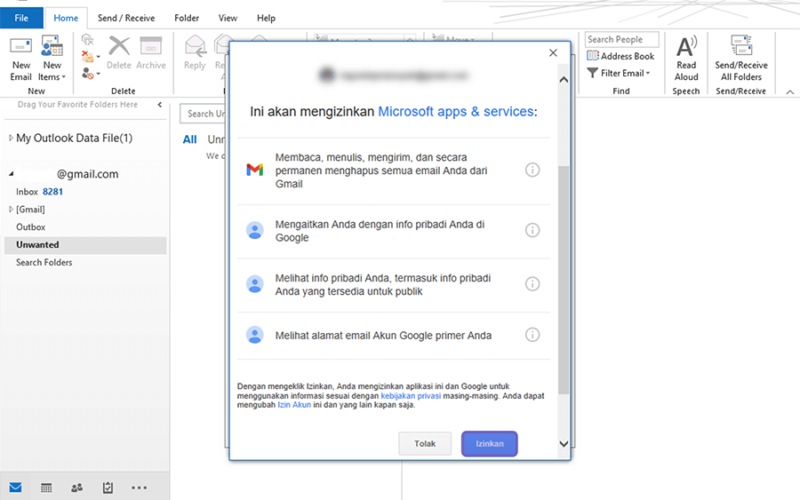
Task: Switch to Tasks view icon
Action: coord(108,488)
